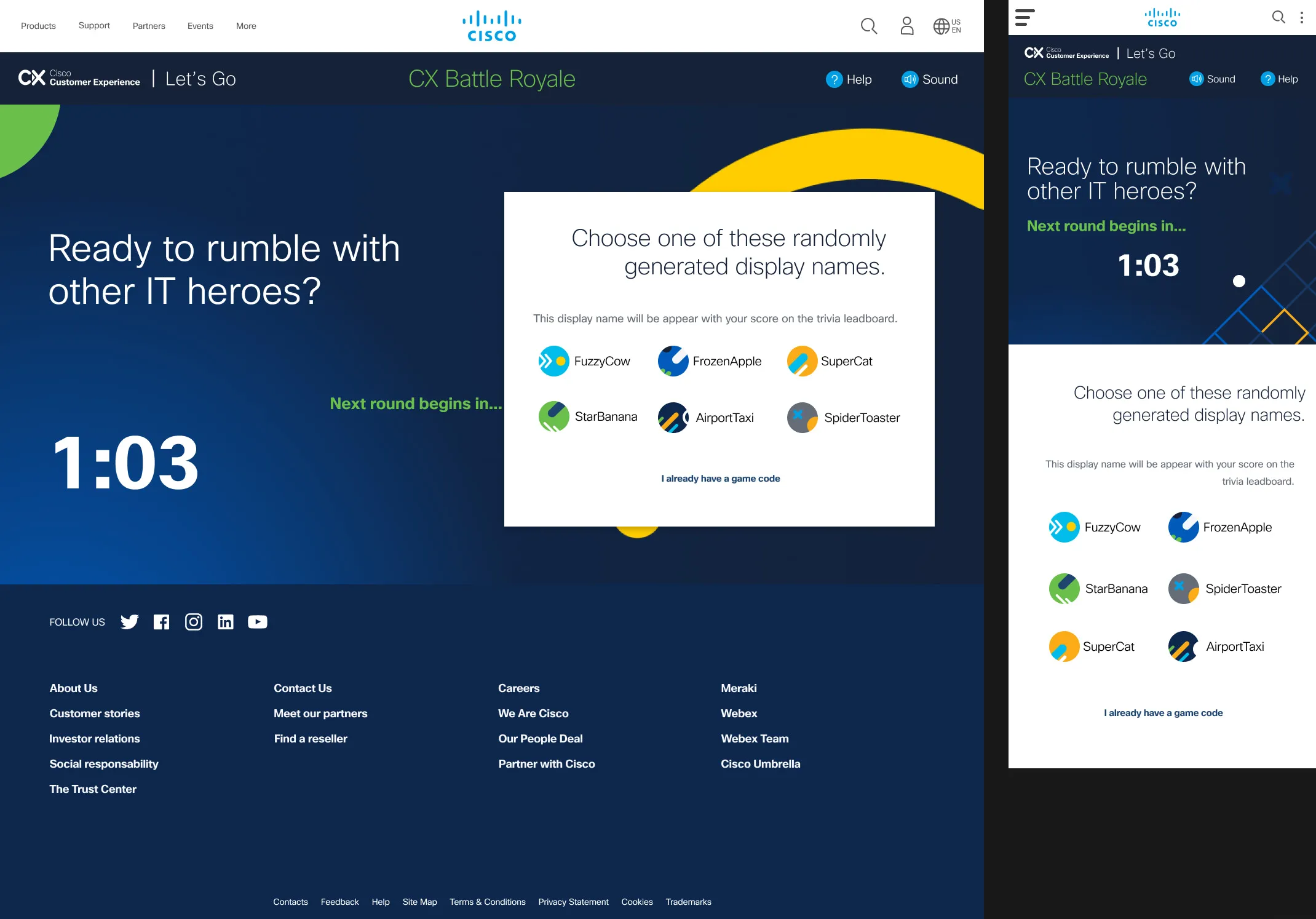The width and height of the screenshot is (1316, 919).
Task: Click the Privacy Statement footer link
Action: [573, 902]
